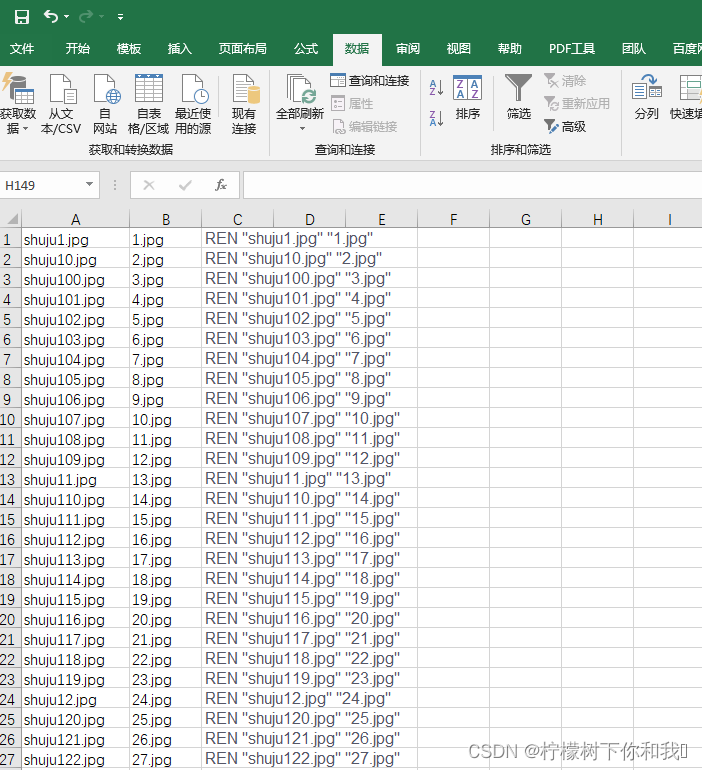Select cell containing shuju100.jpg
Viewport: 702px width, 770px height.
tap(76, 279)
